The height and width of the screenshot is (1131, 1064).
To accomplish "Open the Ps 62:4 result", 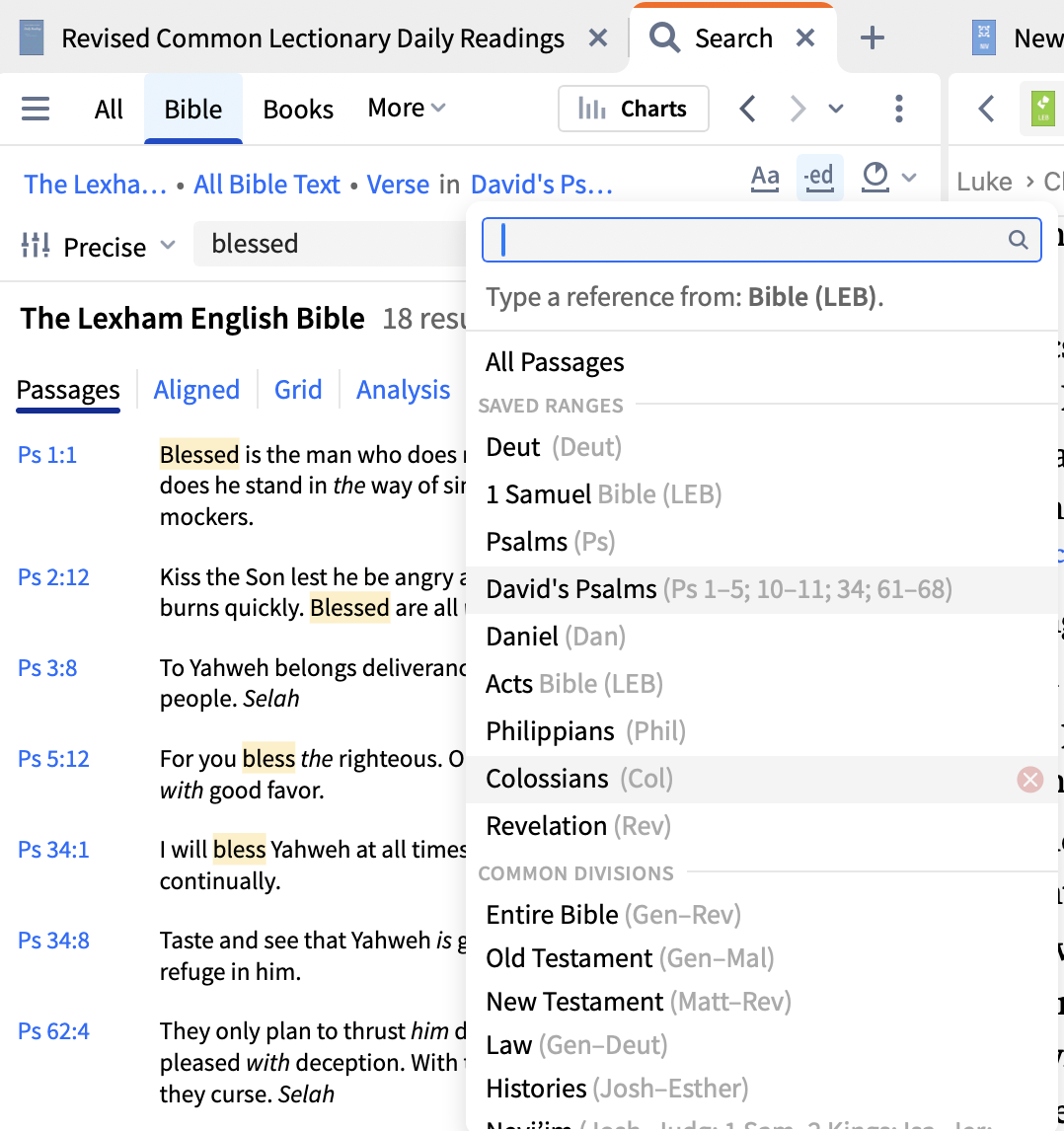I will tap(53, 1031).
